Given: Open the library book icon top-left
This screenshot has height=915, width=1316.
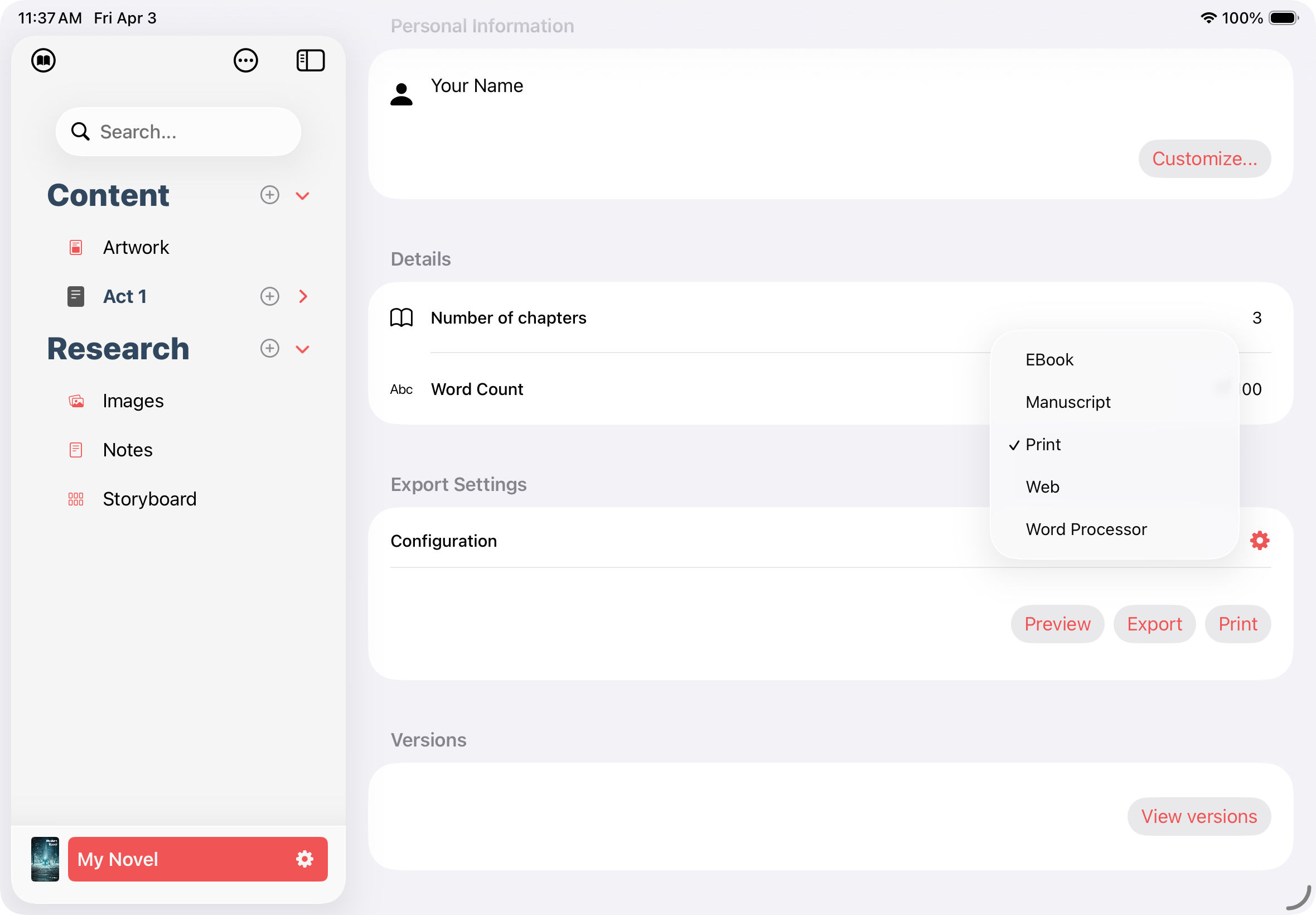Looking at the screenshot, I should (x=43, y=60).
